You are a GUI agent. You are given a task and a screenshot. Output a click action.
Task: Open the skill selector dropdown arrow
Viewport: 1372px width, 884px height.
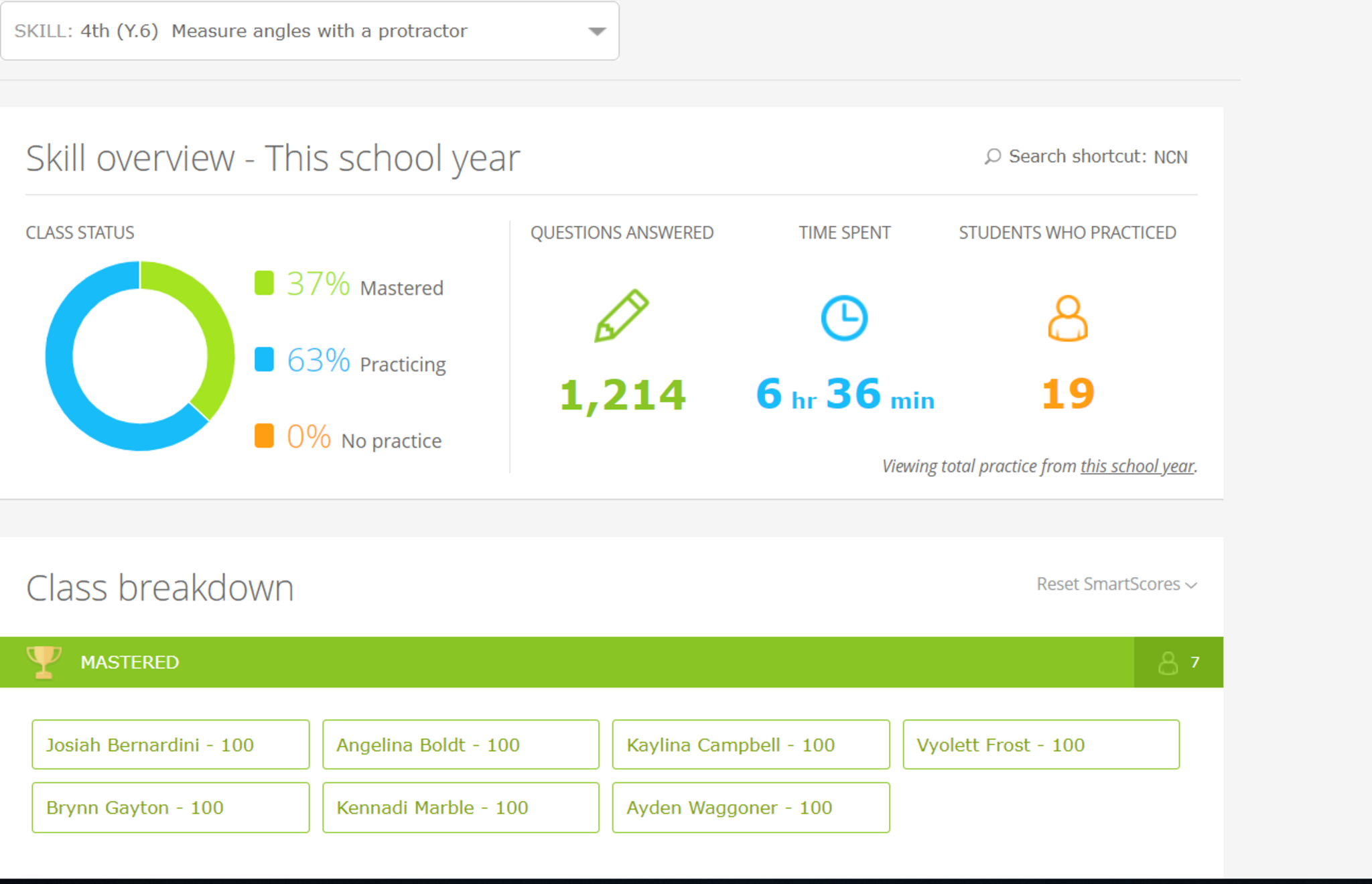click(x=596, y=31)
